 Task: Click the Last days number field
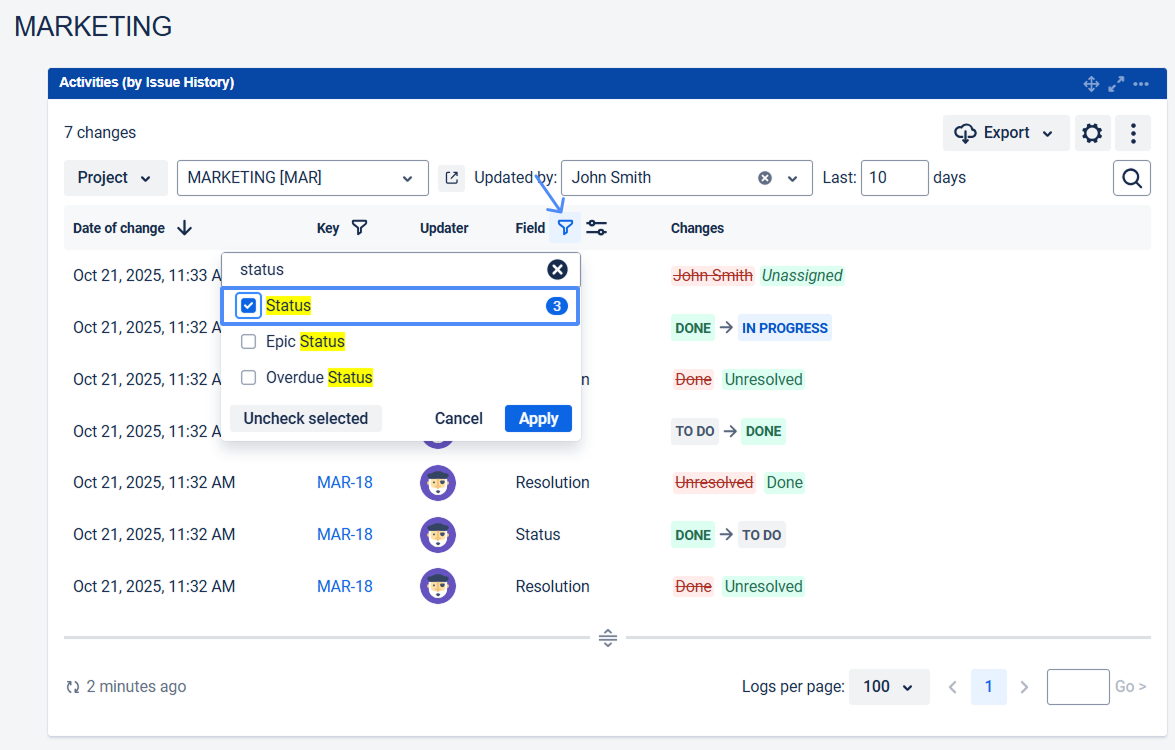pos(894,178)
